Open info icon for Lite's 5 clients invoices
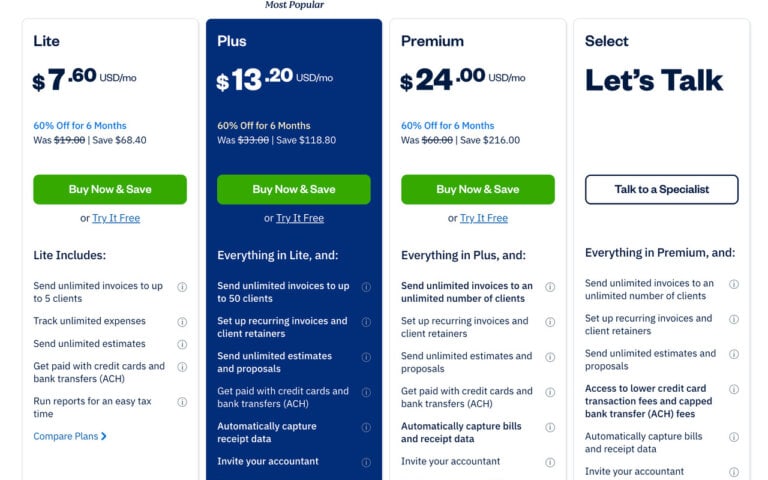 (x=182, y=287)
